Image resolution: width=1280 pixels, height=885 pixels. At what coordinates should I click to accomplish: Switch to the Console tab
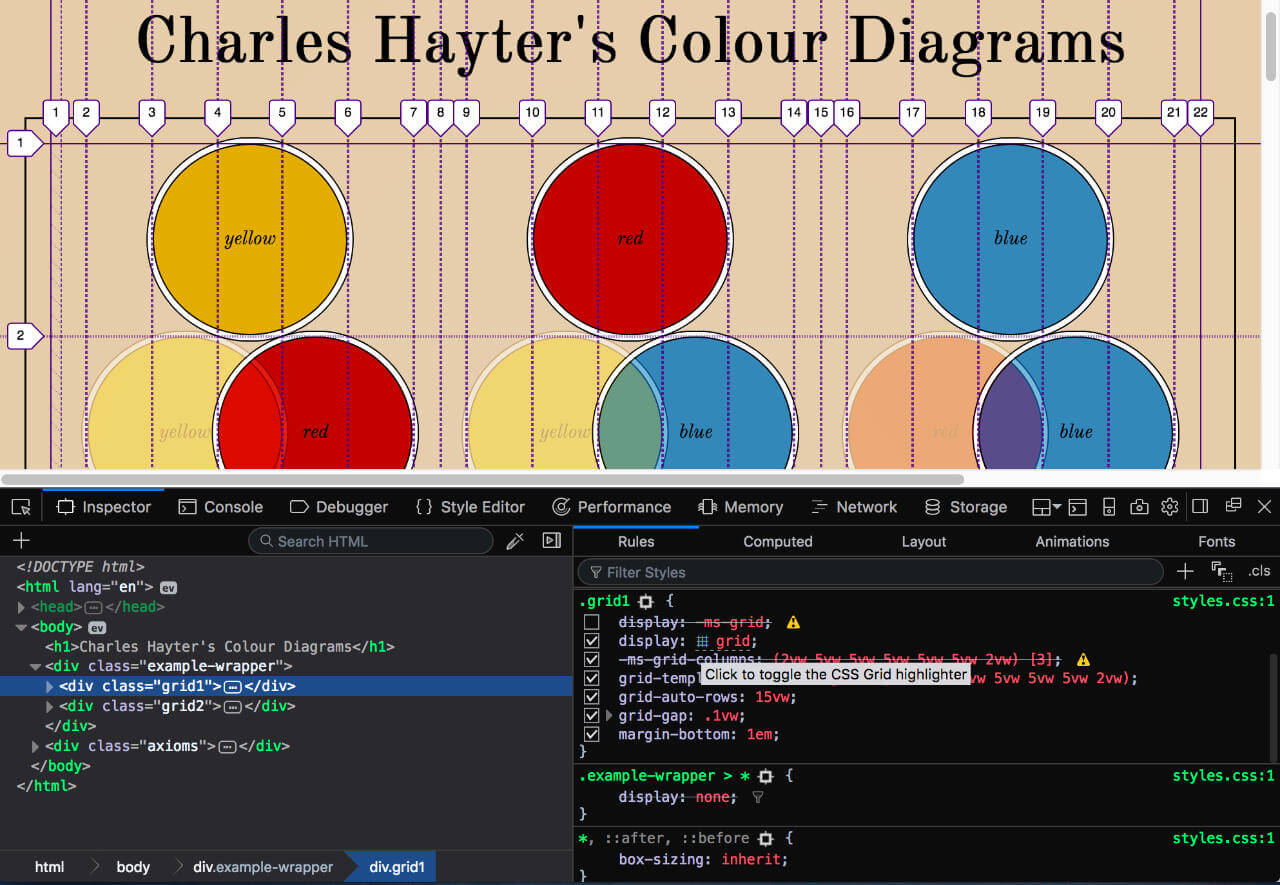click(x=221, y=507)
